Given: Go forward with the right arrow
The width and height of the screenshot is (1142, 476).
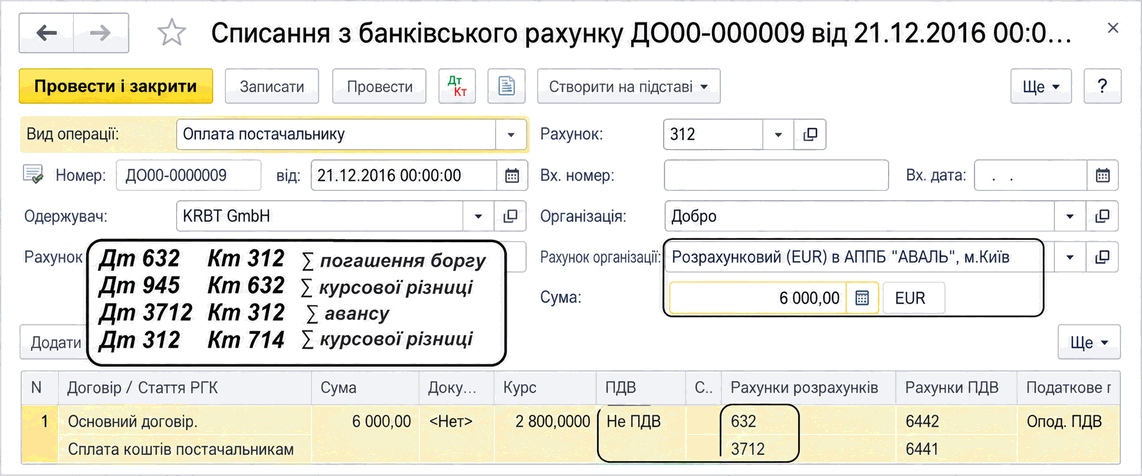Looking at the screenshot, I should tap(101, 33).
